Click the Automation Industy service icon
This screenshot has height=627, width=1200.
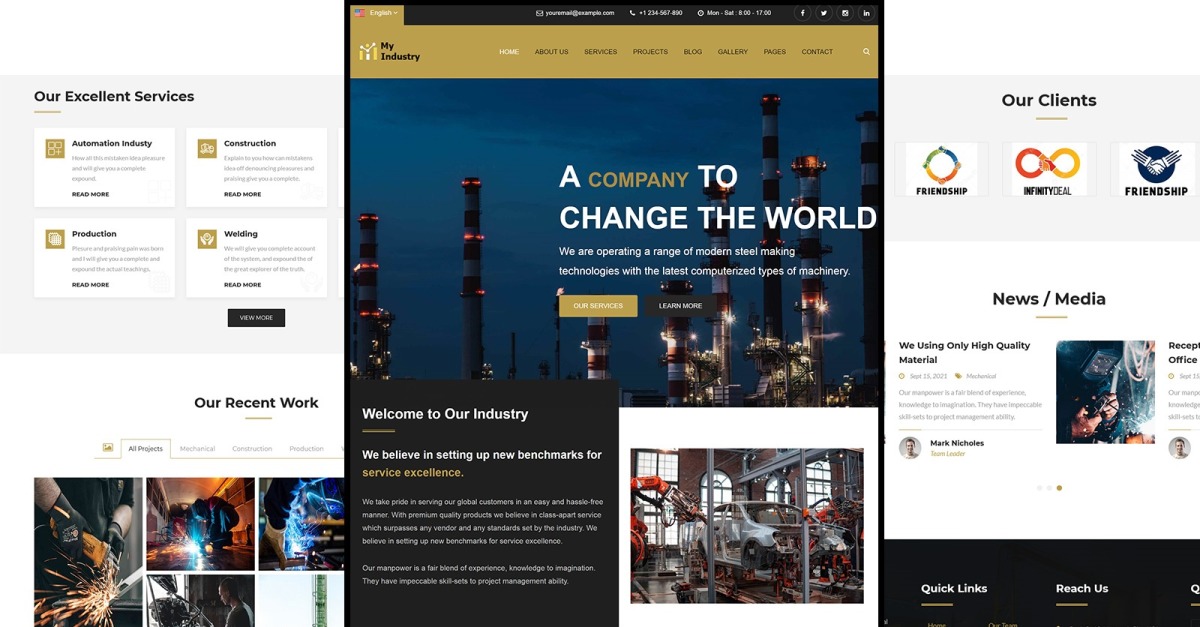(55, 149)
